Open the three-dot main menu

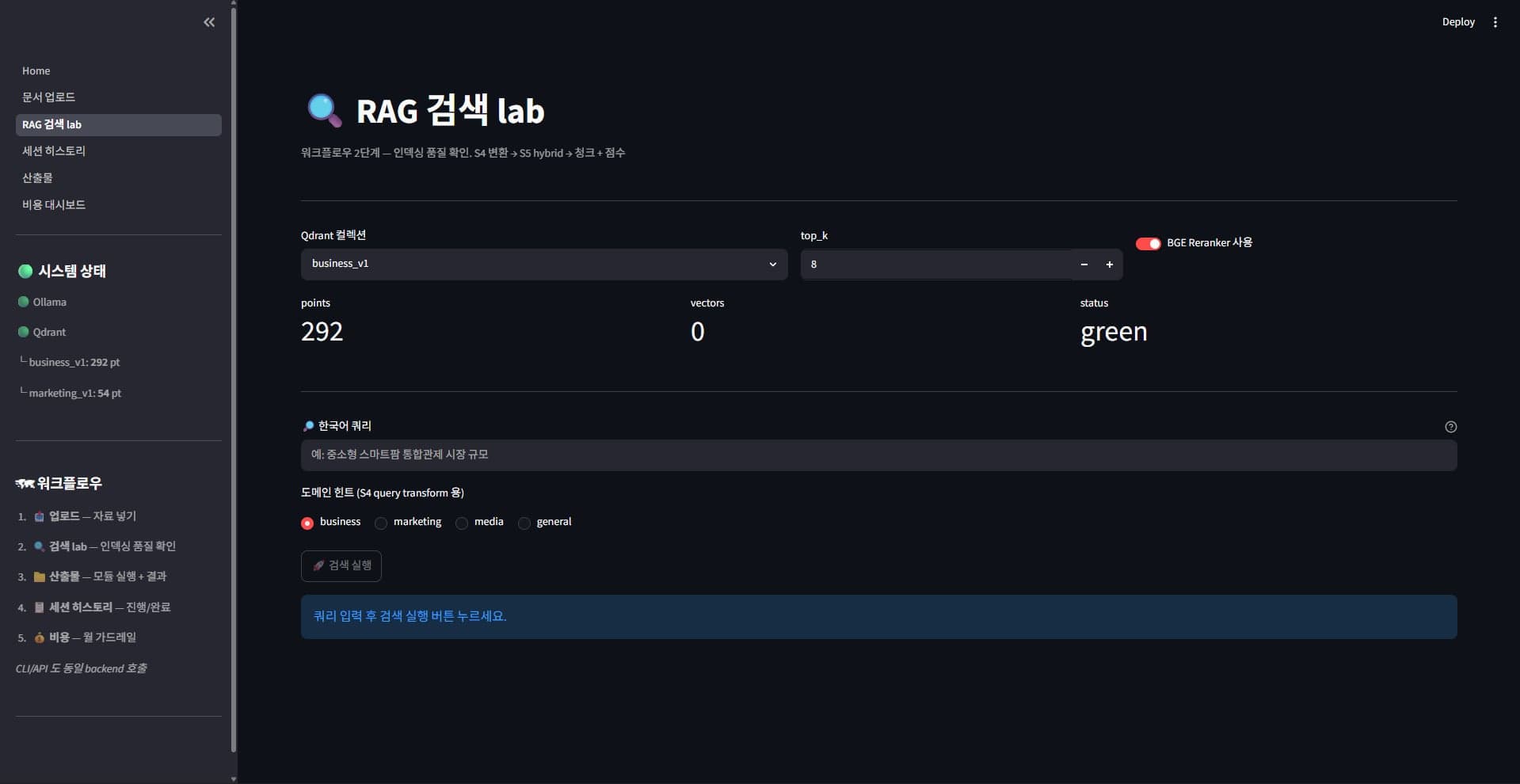1495,22
